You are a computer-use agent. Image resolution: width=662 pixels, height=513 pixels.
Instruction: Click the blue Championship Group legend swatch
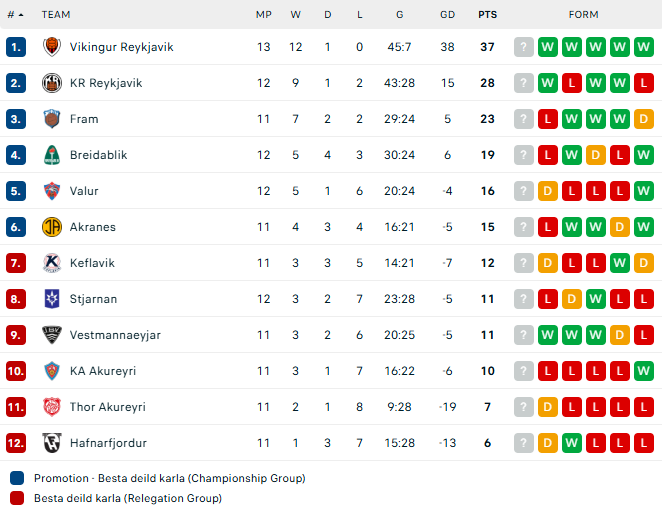pyautogui.click(x=17, y=478)
